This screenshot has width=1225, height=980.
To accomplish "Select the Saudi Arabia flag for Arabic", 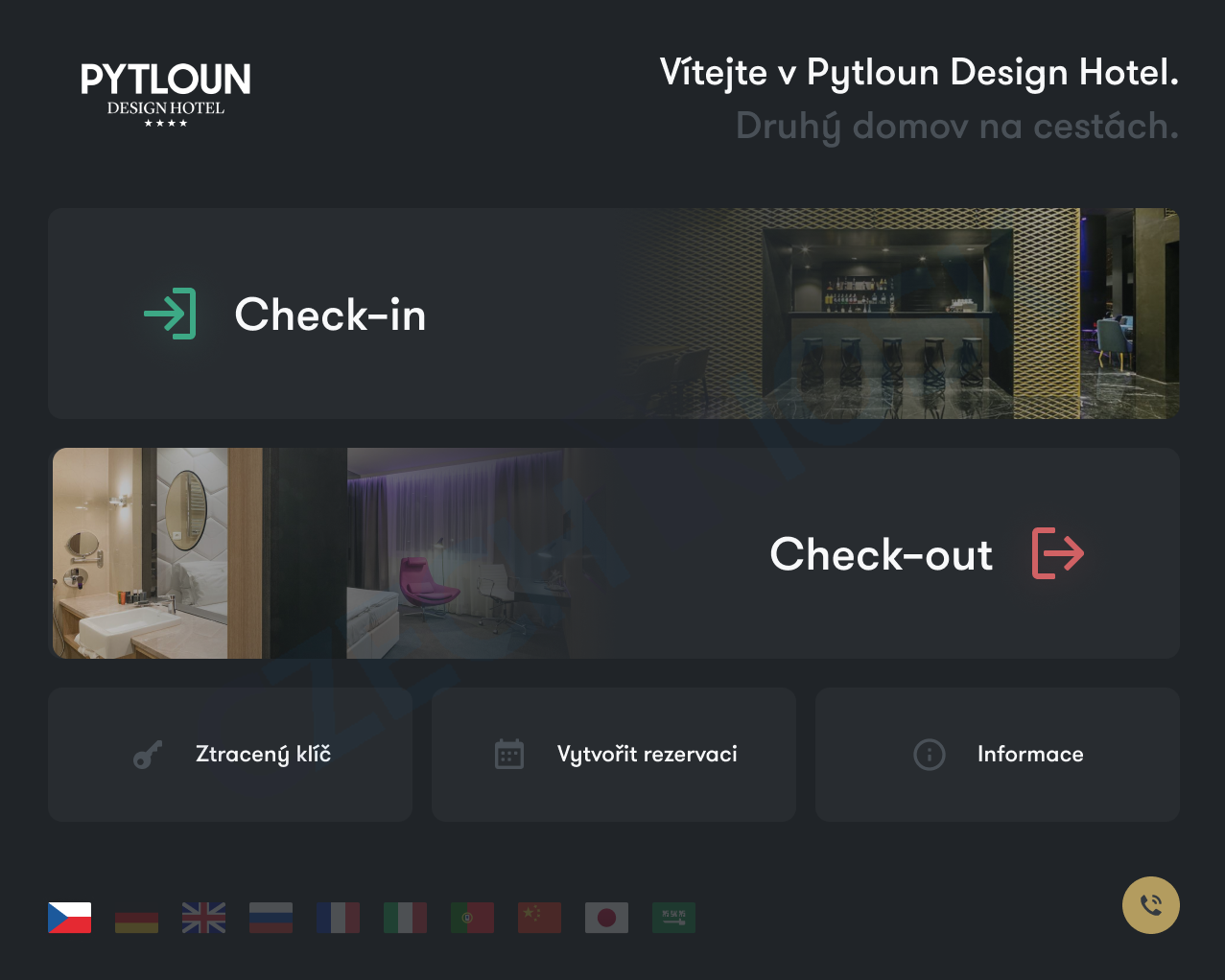I will point(674,918).
